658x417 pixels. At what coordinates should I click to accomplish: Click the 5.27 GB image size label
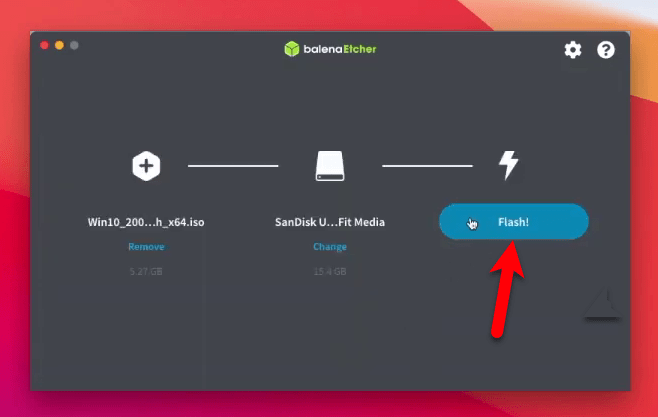pos(146,271)
